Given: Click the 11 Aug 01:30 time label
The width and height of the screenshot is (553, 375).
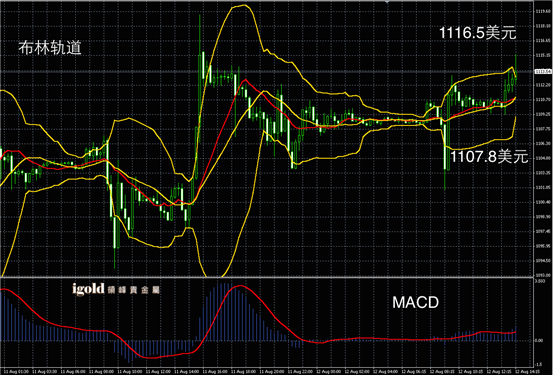Looking at the screenshot, I should click(x=16, y=371).
